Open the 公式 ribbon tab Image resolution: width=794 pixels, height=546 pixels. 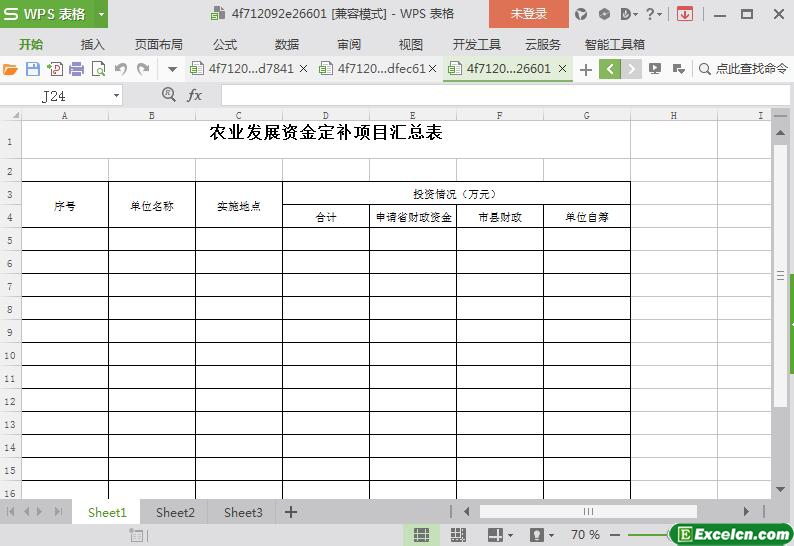point(225,45)
